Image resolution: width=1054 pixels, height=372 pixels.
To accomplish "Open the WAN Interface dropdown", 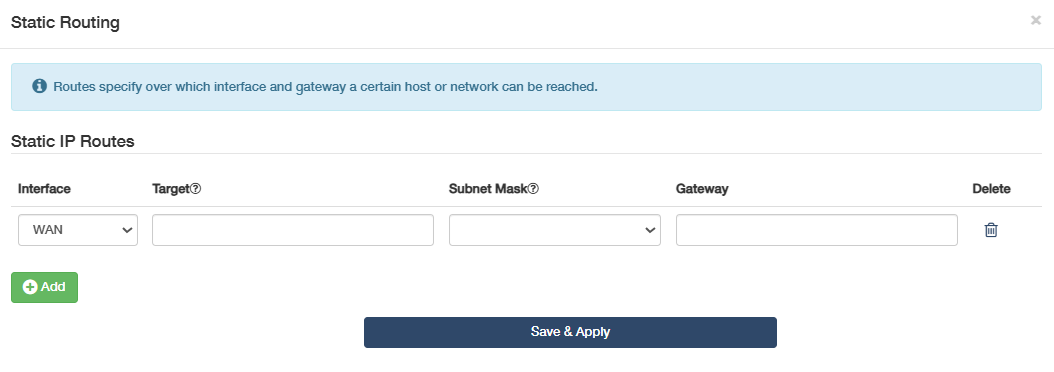I will pyautogui.click(x=78, y=230).
